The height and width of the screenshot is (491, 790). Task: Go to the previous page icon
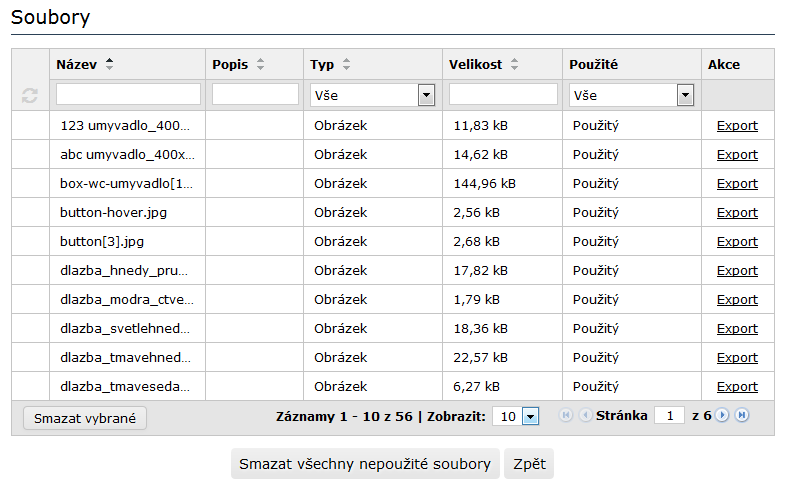585,416
